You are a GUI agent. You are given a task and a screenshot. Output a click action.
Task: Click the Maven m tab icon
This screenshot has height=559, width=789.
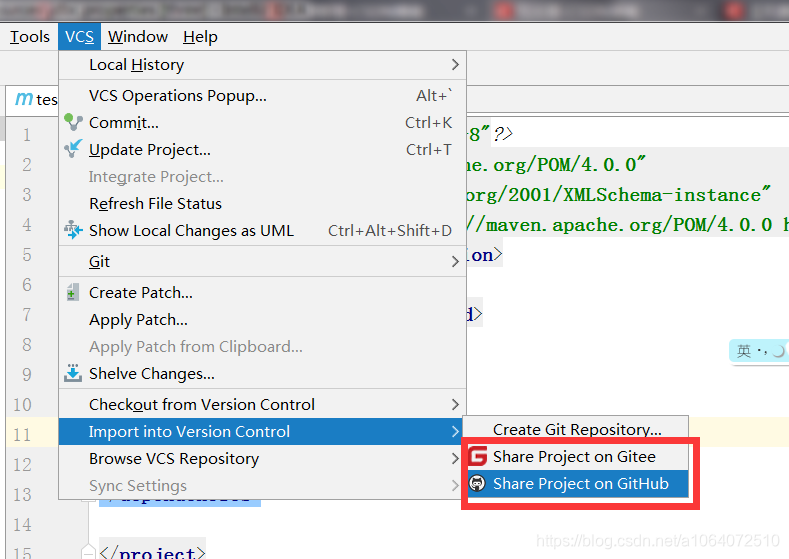pos(24,99)
